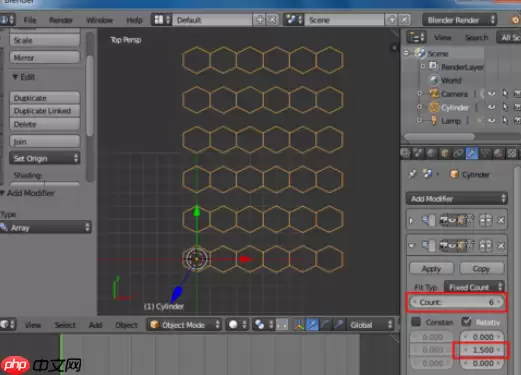Open the Help menu
The height and width of the screenshot is (375, 521).
(134, 20)
